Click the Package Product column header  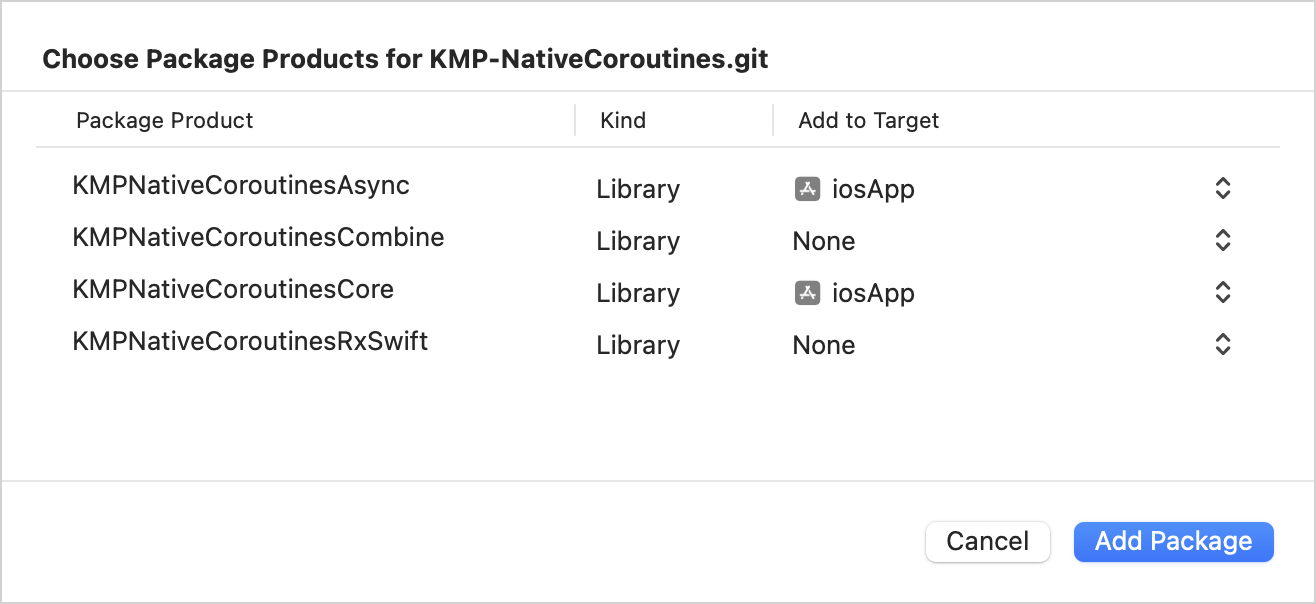point(165,120)
